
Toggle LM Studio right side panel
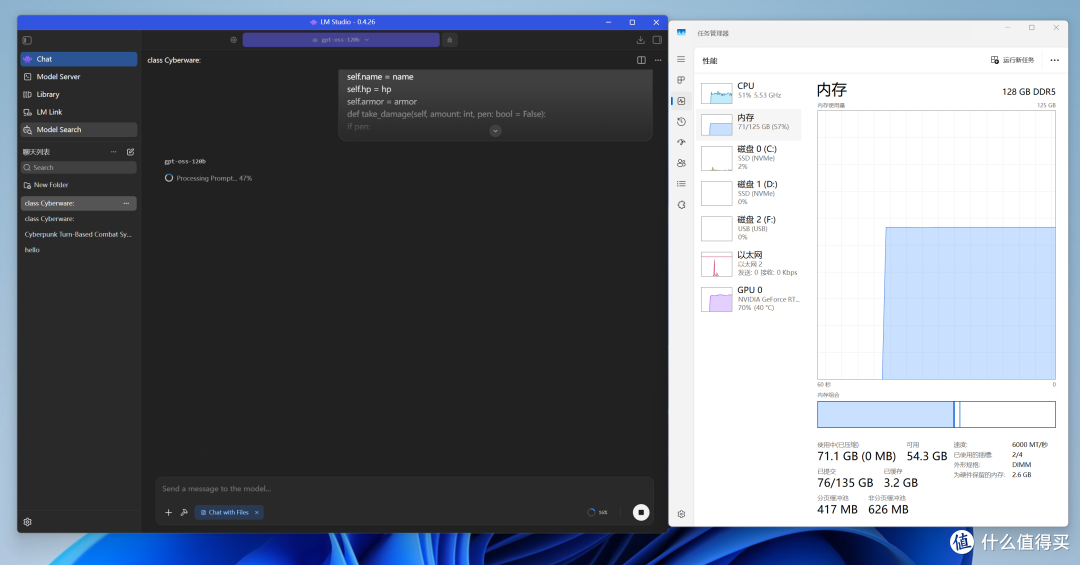[x=657, y=40]
